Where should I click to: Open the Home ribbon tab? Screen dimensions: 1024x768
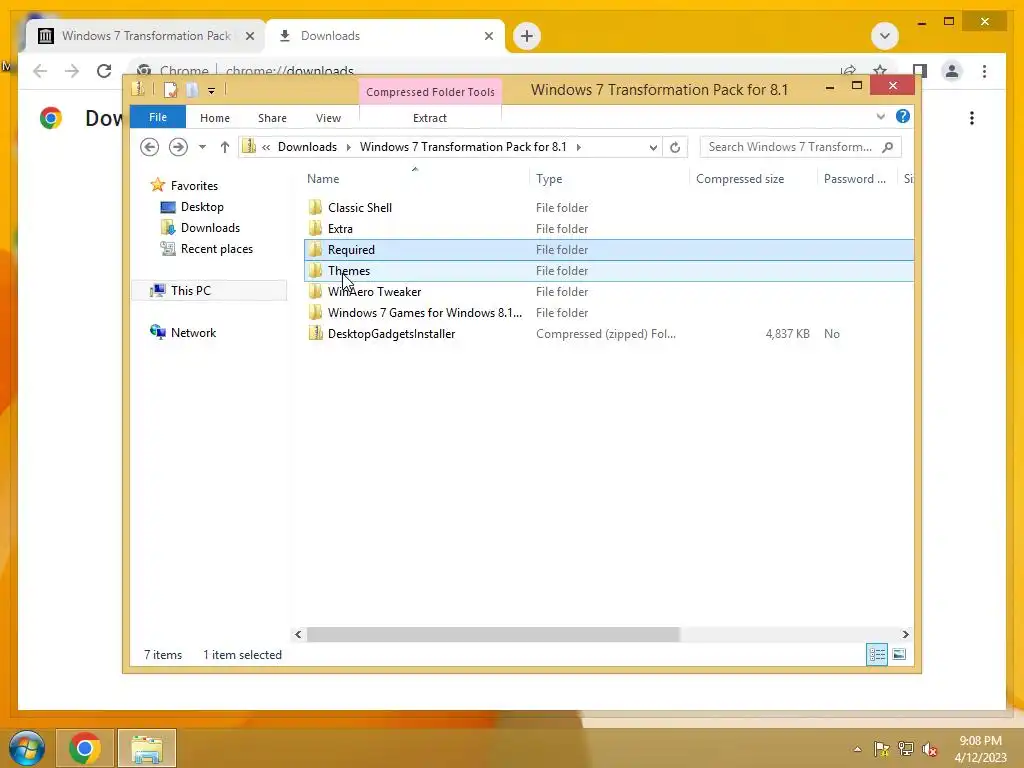click(215, 118)
